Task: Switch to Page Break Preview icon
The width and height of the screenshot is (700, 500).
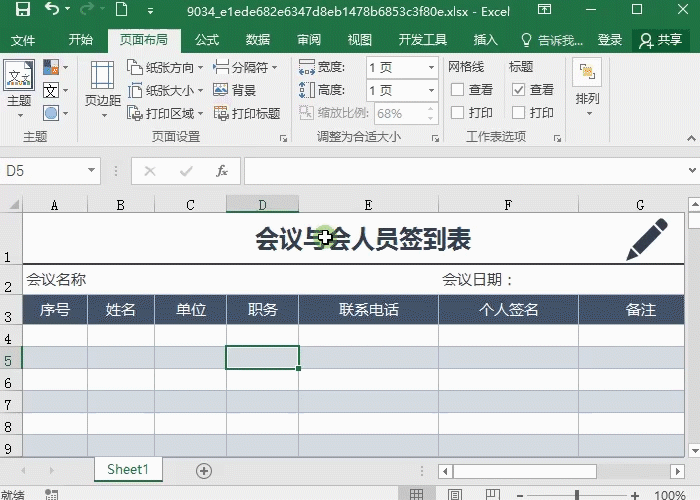Action: pyautogui.click(x=492, y=494)
